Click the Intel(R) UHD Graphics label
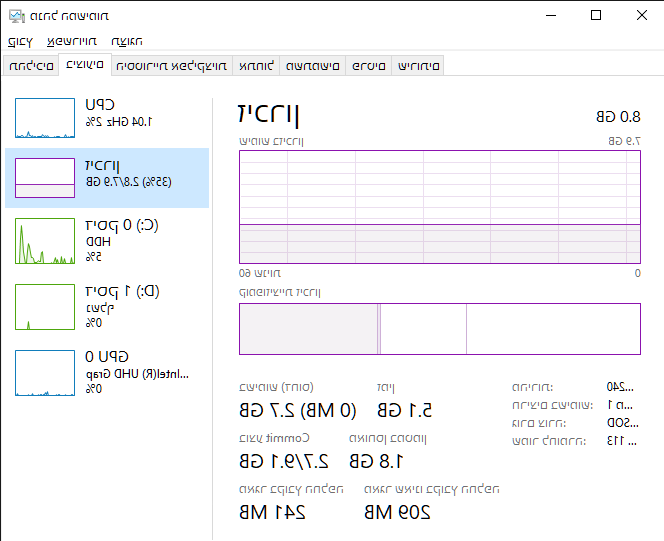 point(138,374)
